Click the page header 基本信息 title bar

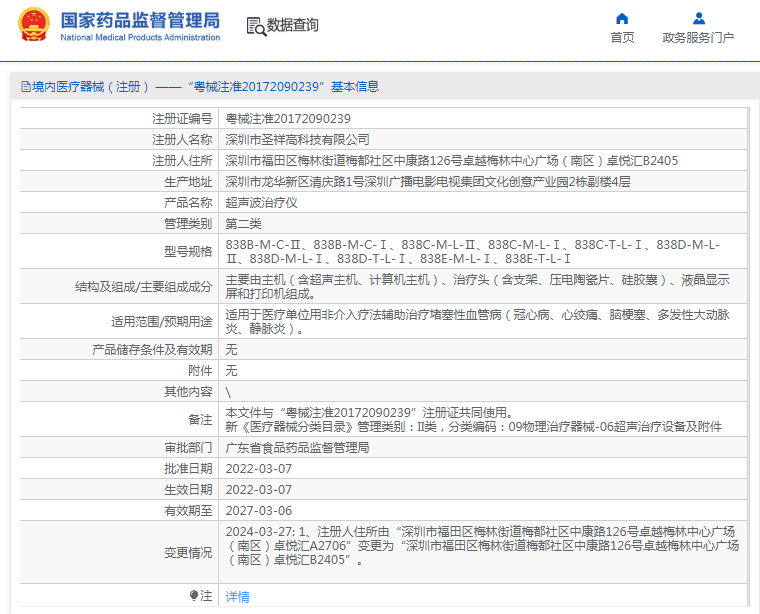(x=200, y=87)
